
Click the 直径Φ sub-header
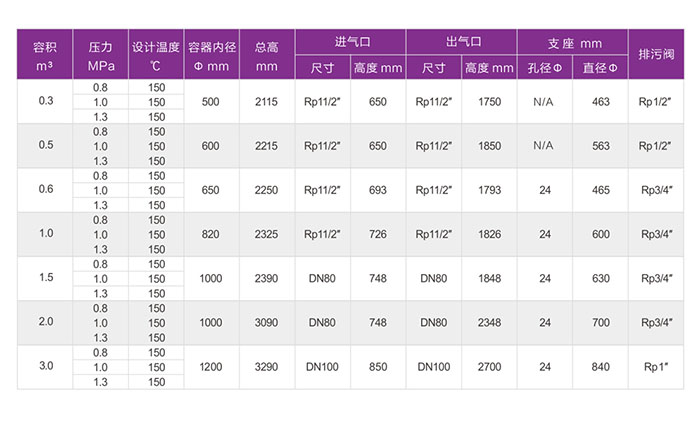(x=600, y=68)
